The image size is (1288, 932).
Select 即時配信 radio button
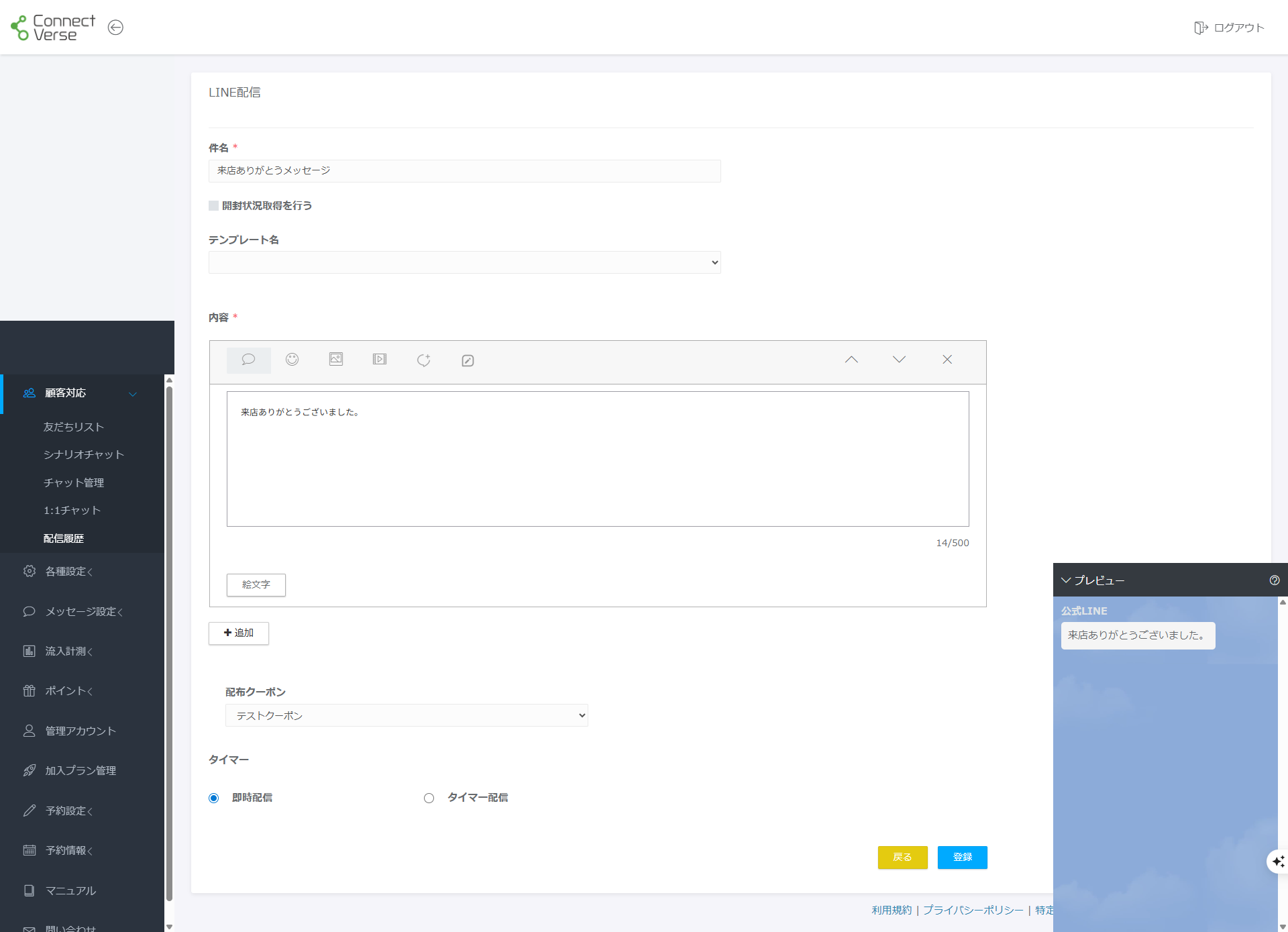click(214, 798)
